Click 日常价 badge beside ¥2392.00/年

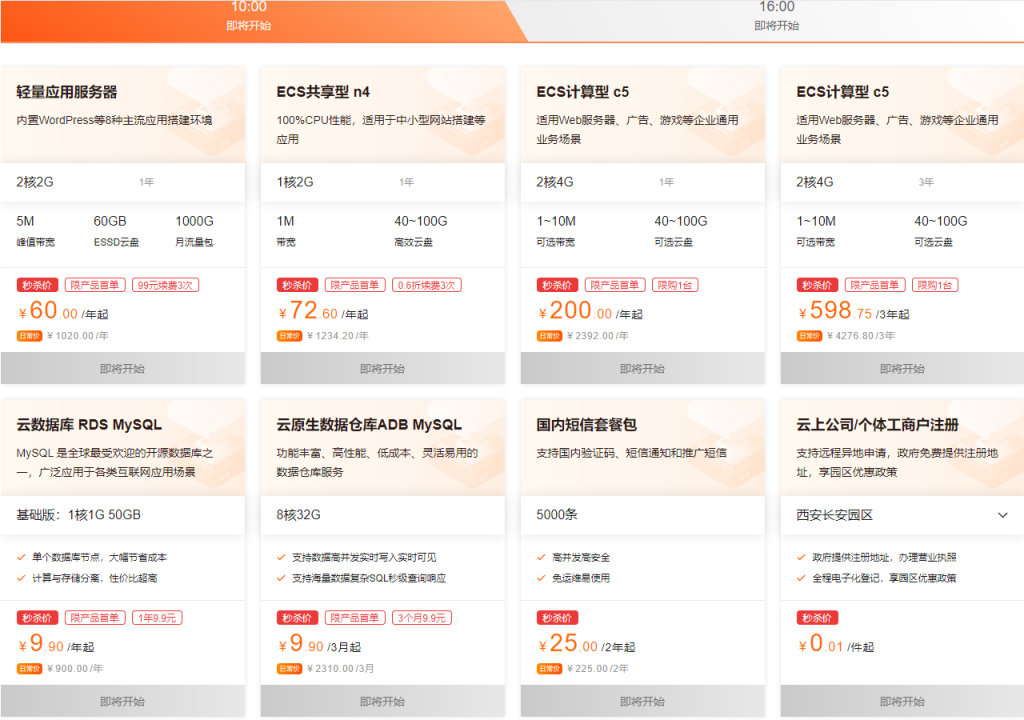tap(549, 336)
